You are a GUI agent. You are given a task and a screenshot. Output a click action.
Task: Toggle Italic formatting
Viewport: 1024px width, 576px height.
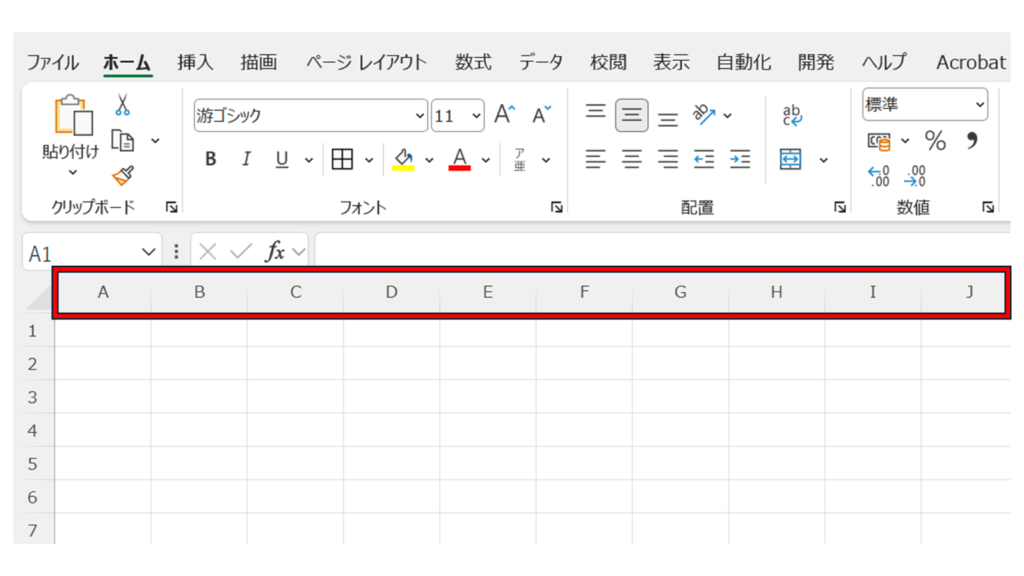246,160
